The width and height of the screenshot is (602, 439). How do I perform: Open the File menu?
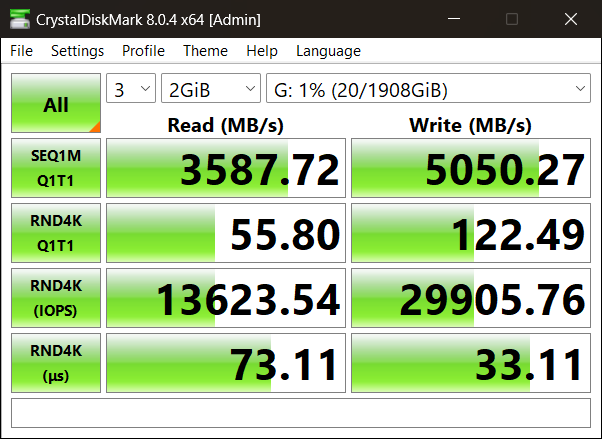pos(22,51)
